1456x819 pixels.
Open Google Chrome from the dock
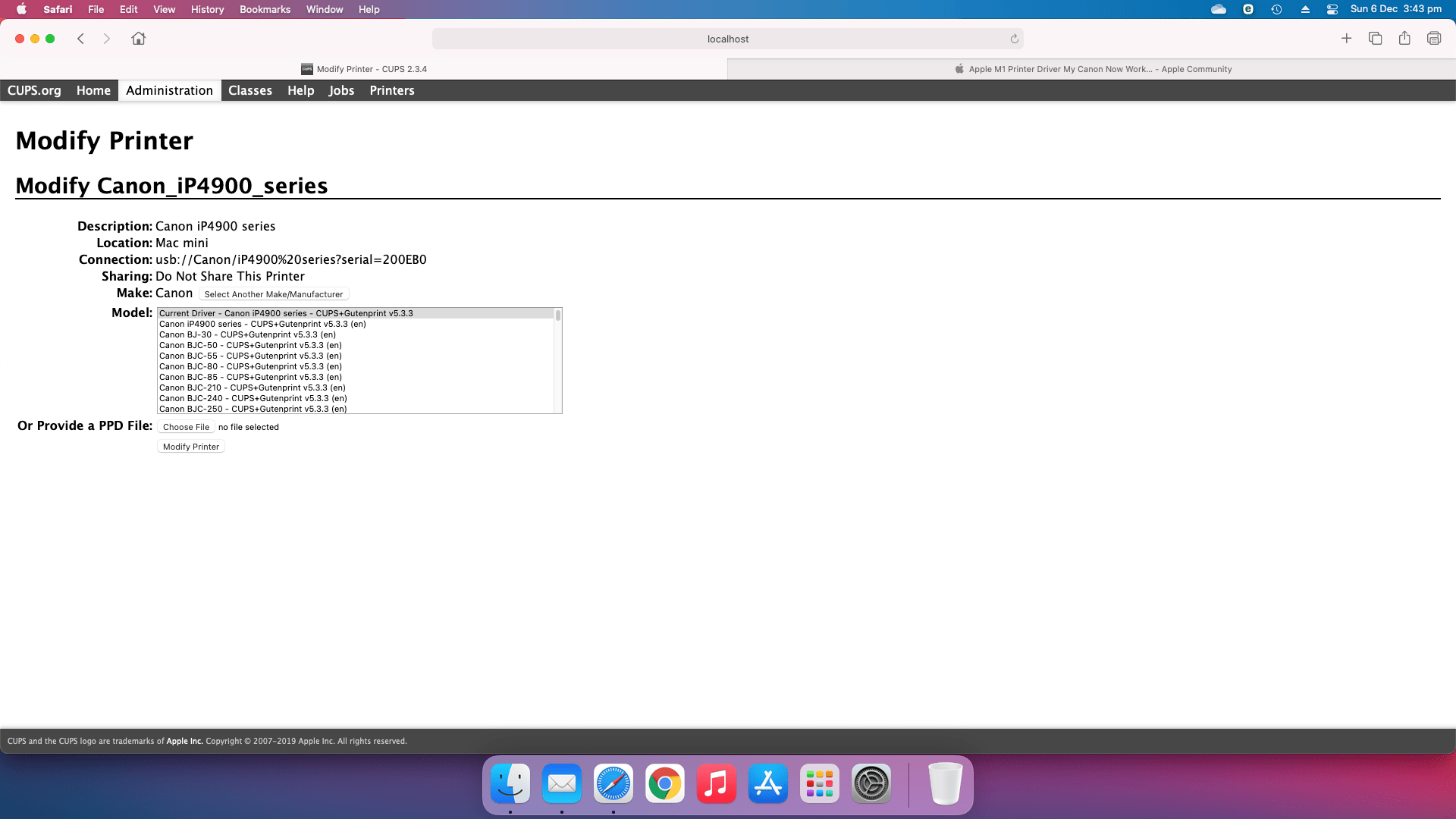point(664,783)
